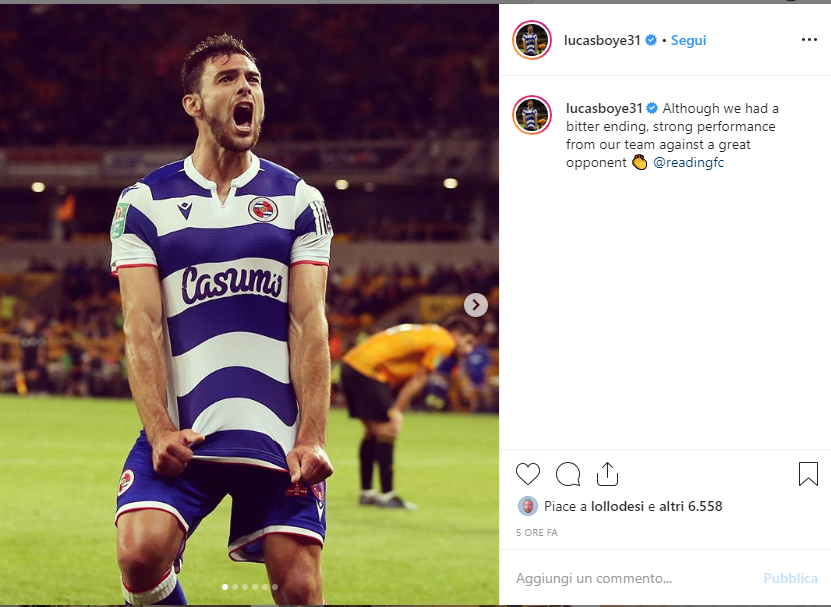The height and width of the screenshot is (607, 831).
Task: Open comments with the speech bubble icon
Action: (x=568, y=474)
